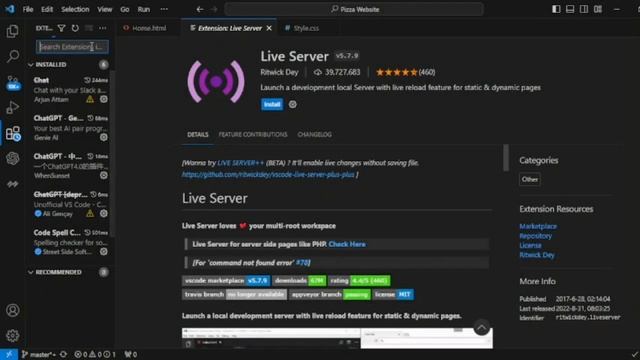Toggle the bottom panel
Viewport: 640px width, 360px height.
point(570,9)
